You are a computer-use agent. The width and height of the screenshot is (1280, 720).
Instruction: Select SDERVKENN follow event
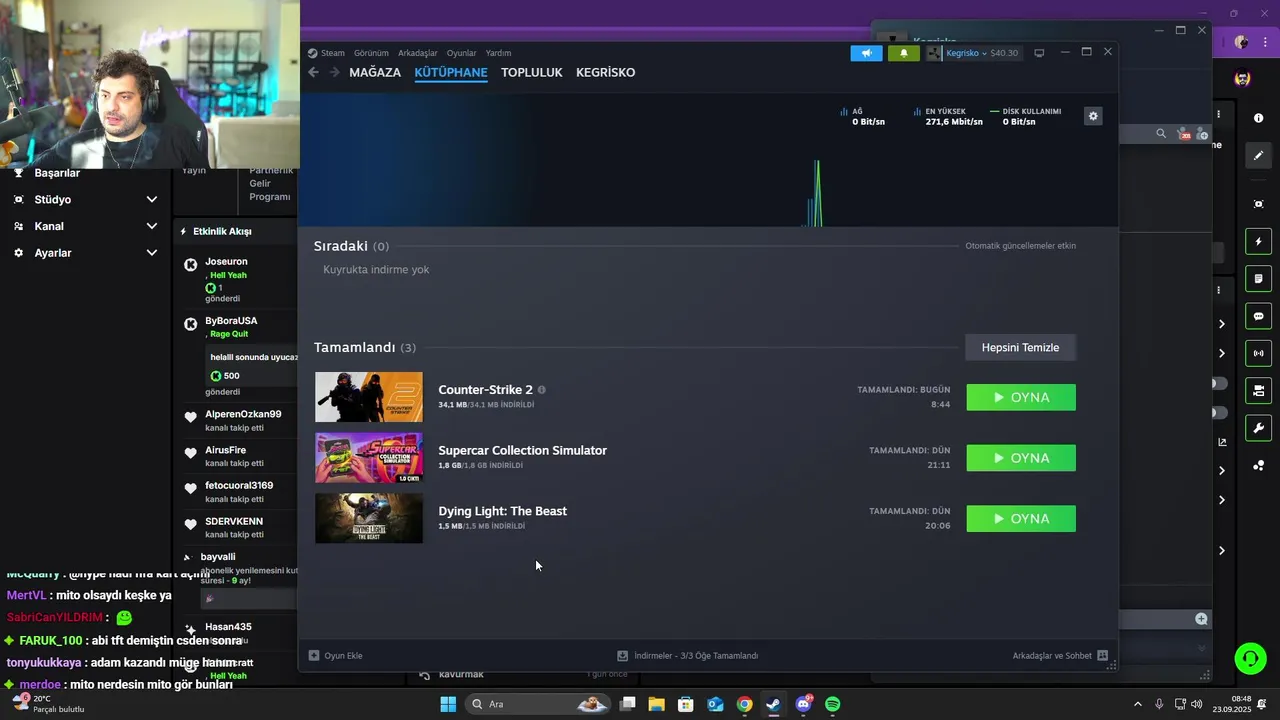[237, 527]
